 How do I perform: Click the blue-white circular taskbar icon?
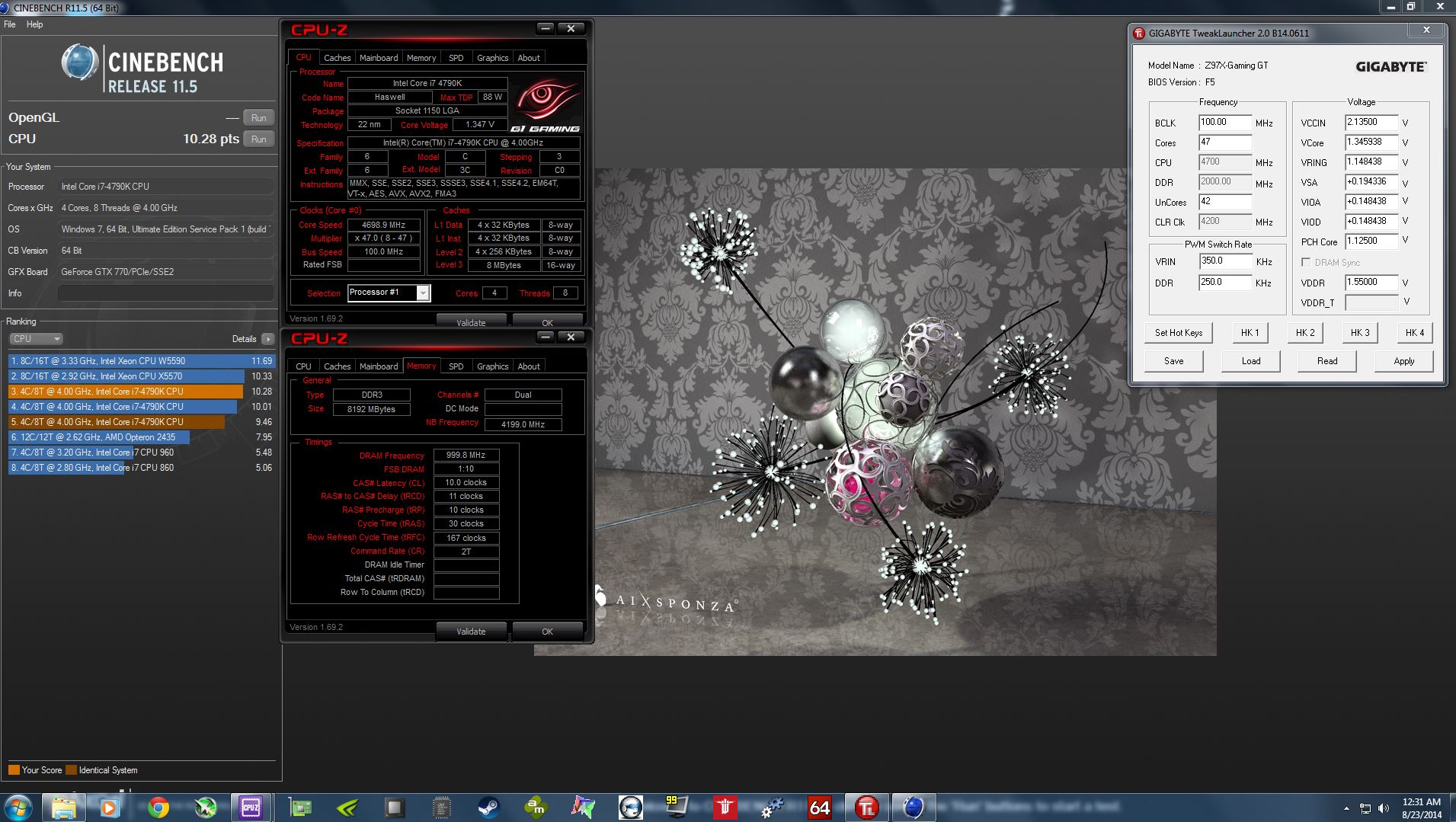630,808
